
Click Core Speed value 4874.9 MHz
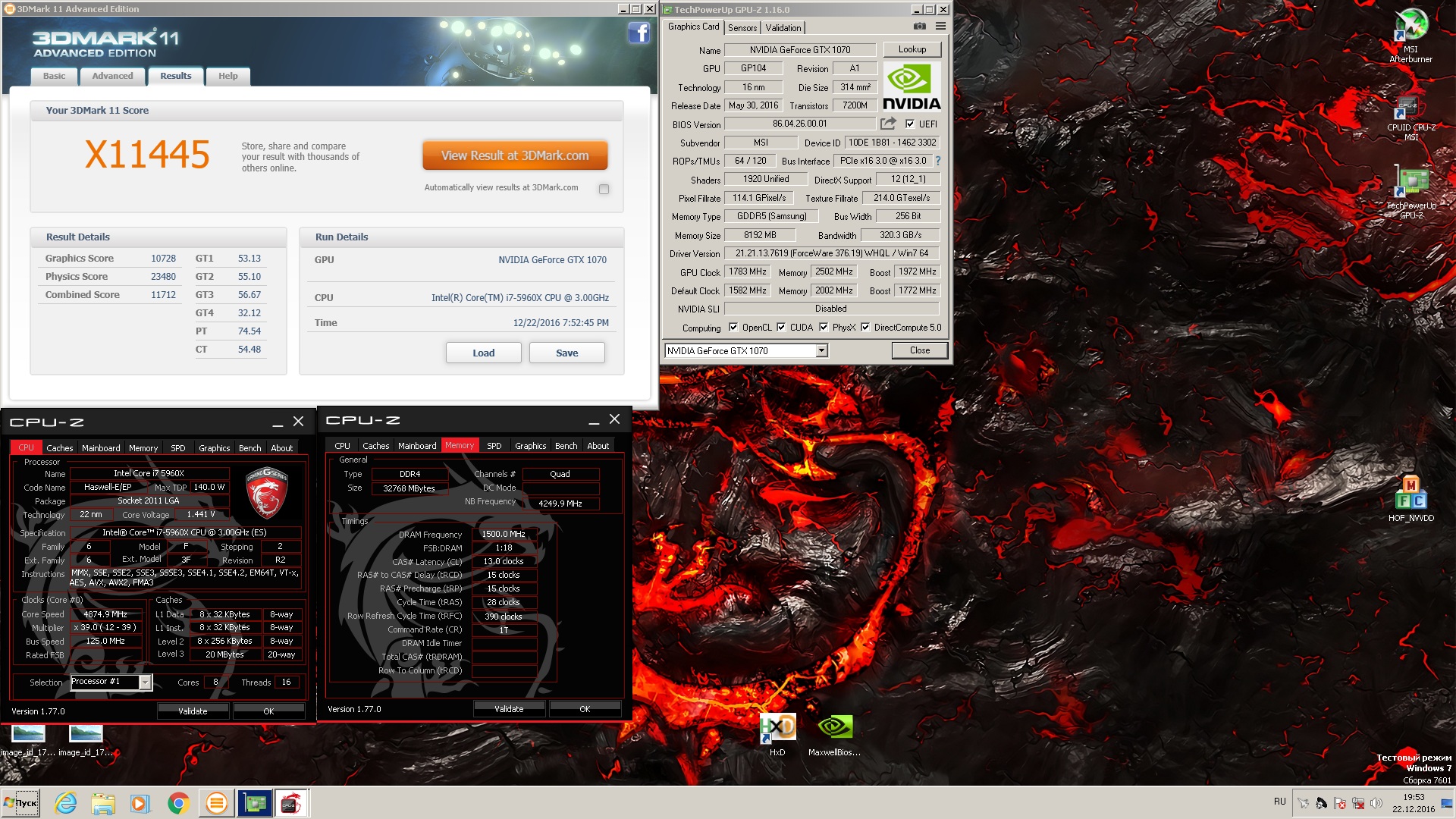click(105, 614)
